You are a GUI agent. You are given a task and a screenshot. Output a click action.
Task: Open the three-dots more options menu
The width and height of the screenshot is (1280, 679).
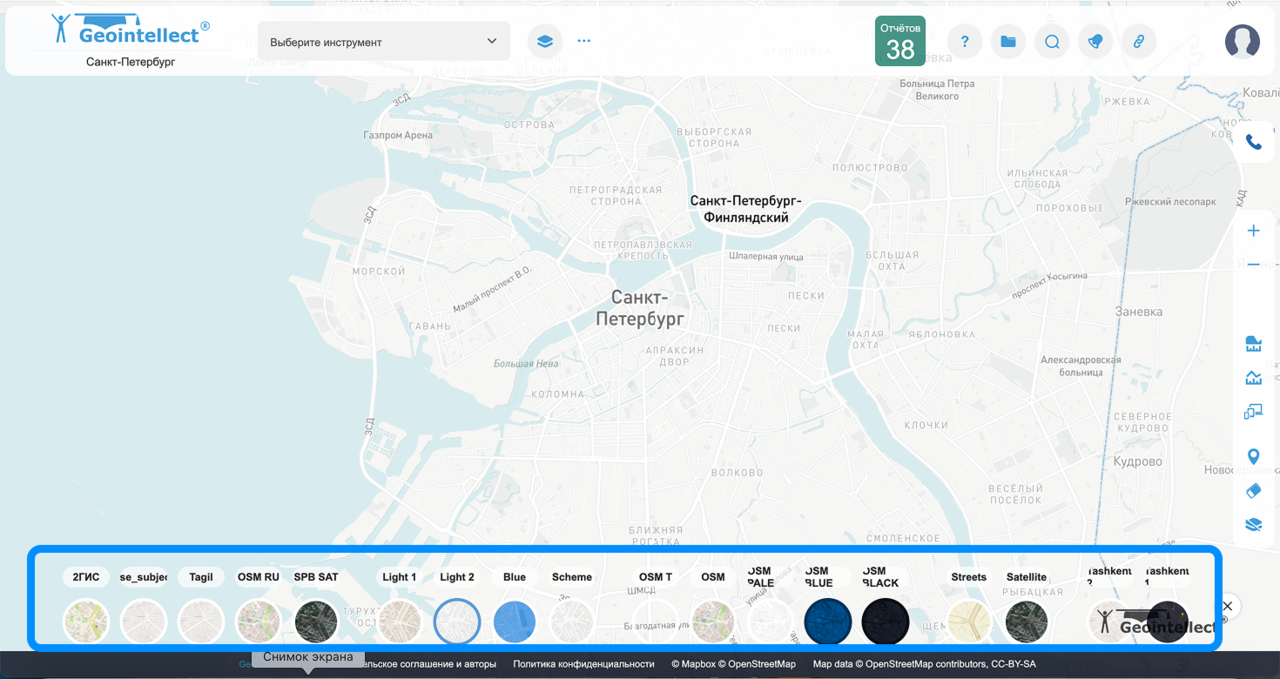[x=584, y=42]
